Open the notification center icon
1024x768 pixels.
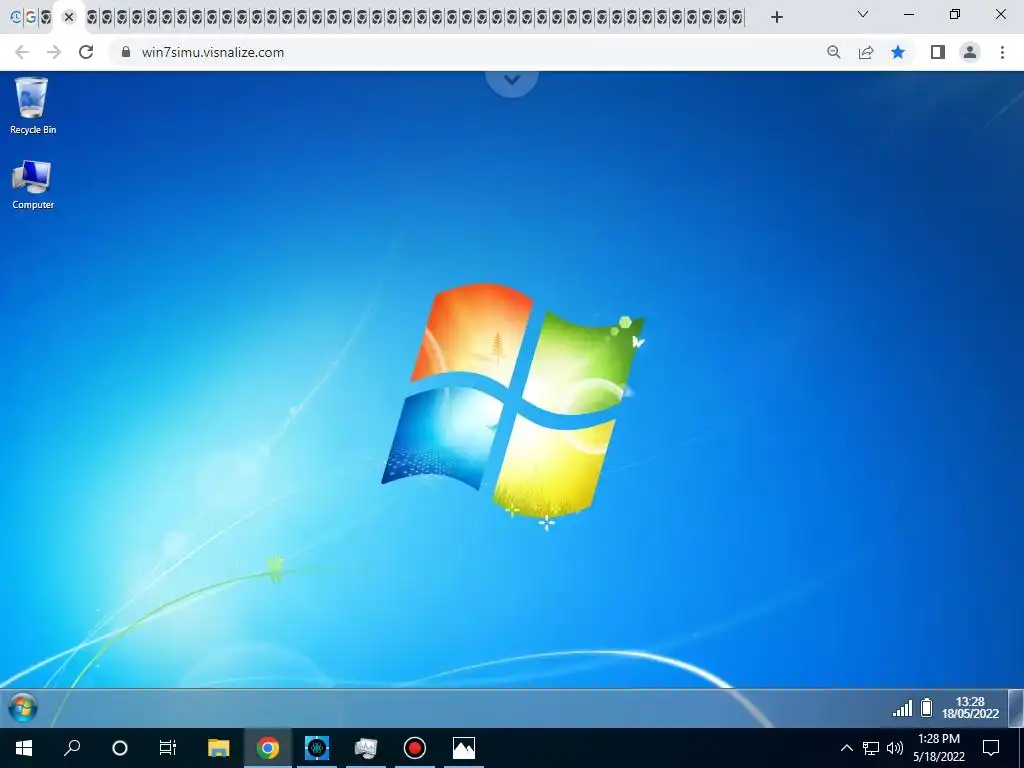coord(991,748)
